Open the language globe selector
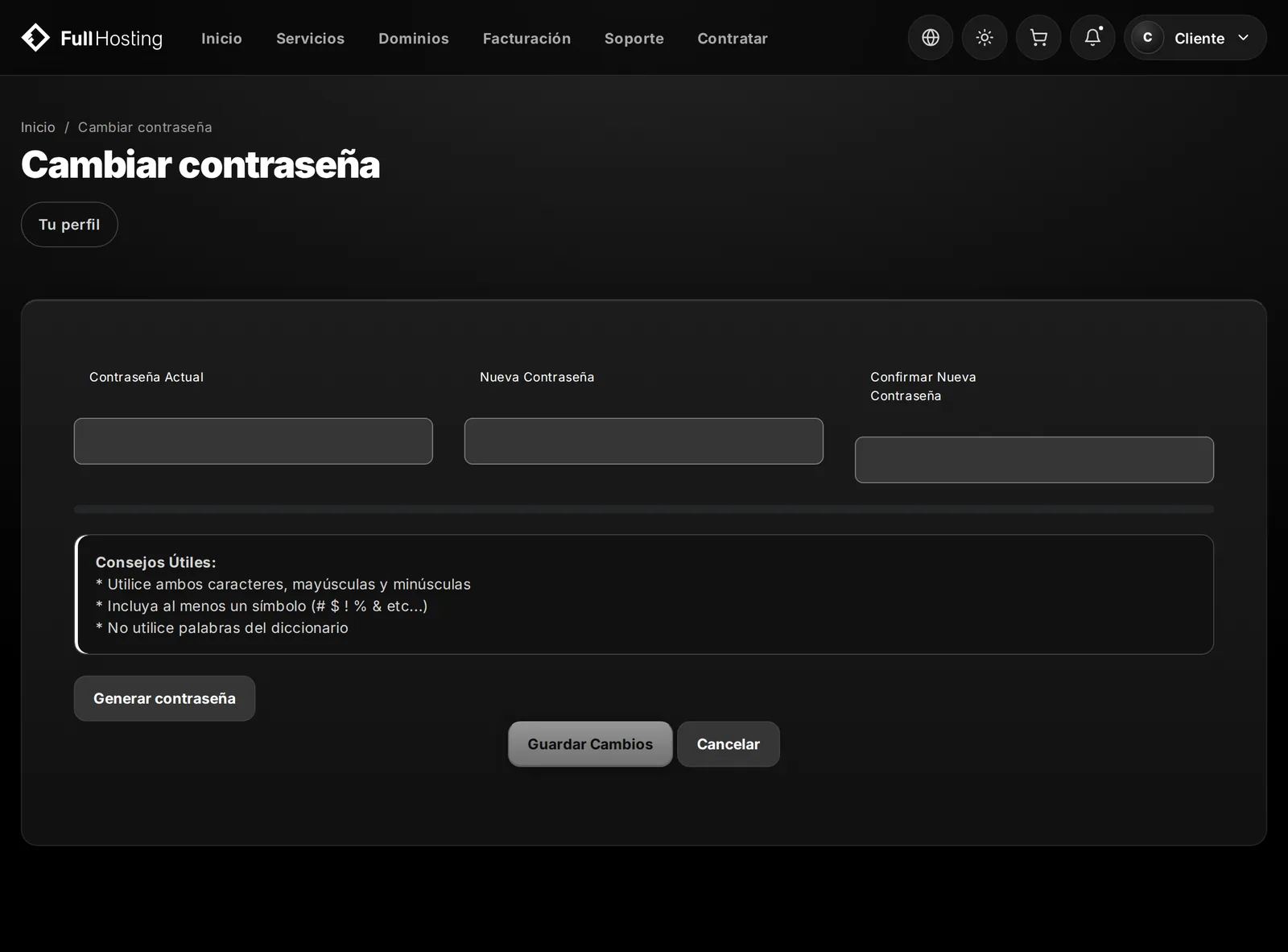This screenshot has height=952, width=1288. (x=931, y=38)
